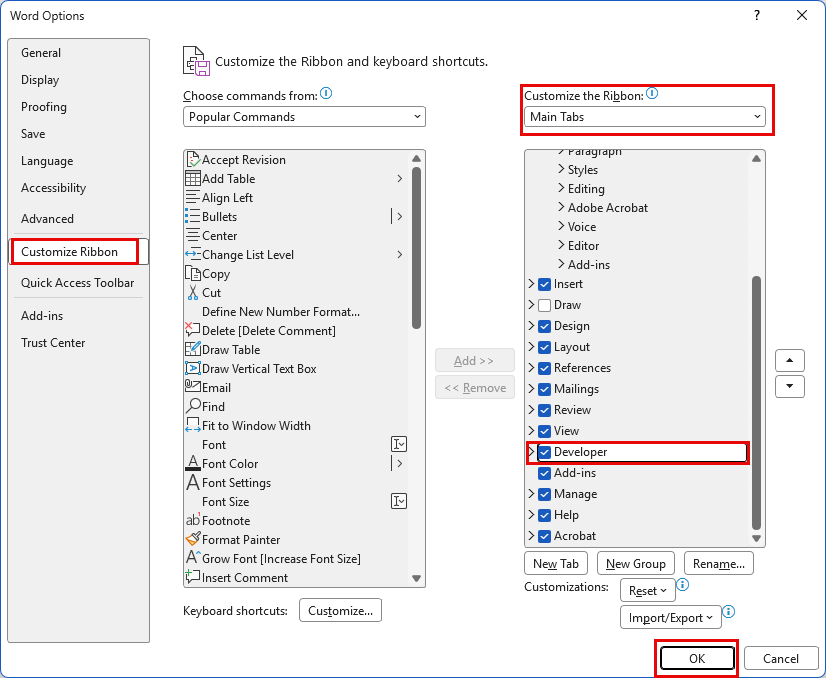Click the New Group button
Viewport: 826px width, 678px height.
[635, 564]
